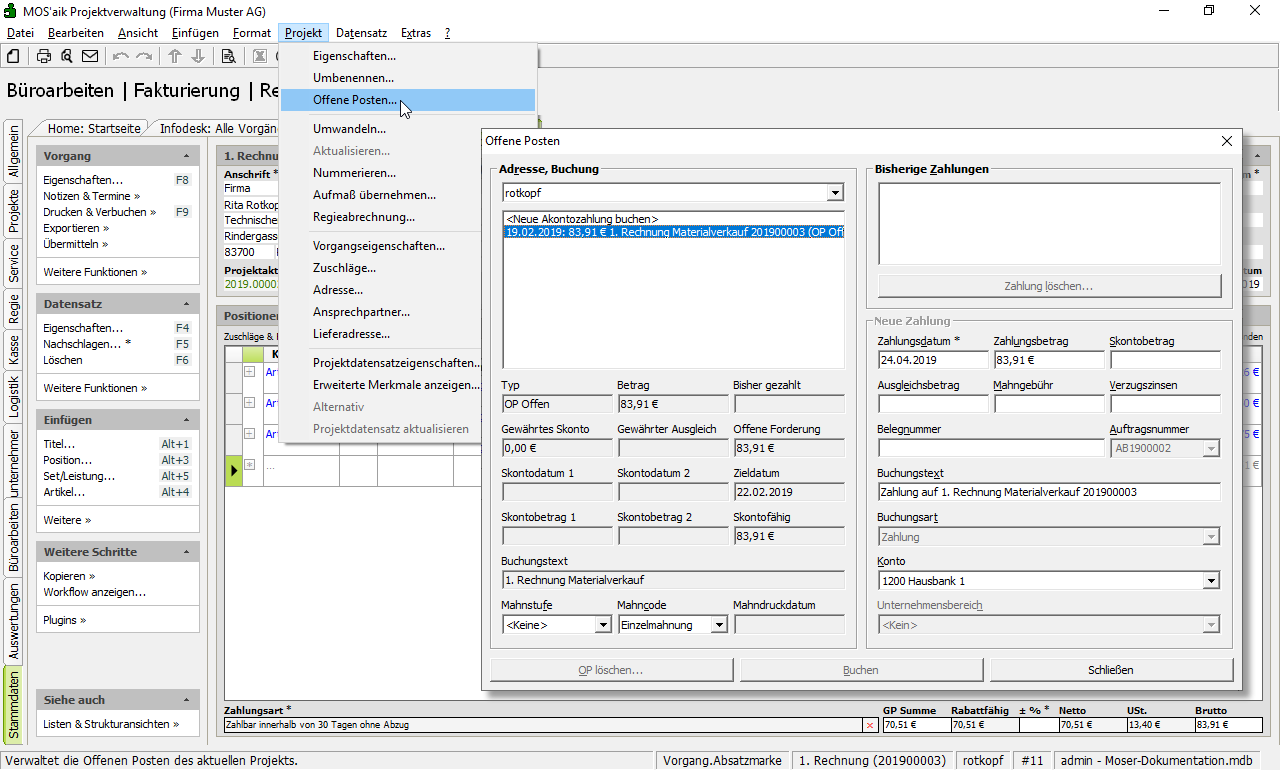Click the down arrow toolbar icon
Image resolution: width=1280 pixels, height=770 pixels.
(x=198, y=56)
